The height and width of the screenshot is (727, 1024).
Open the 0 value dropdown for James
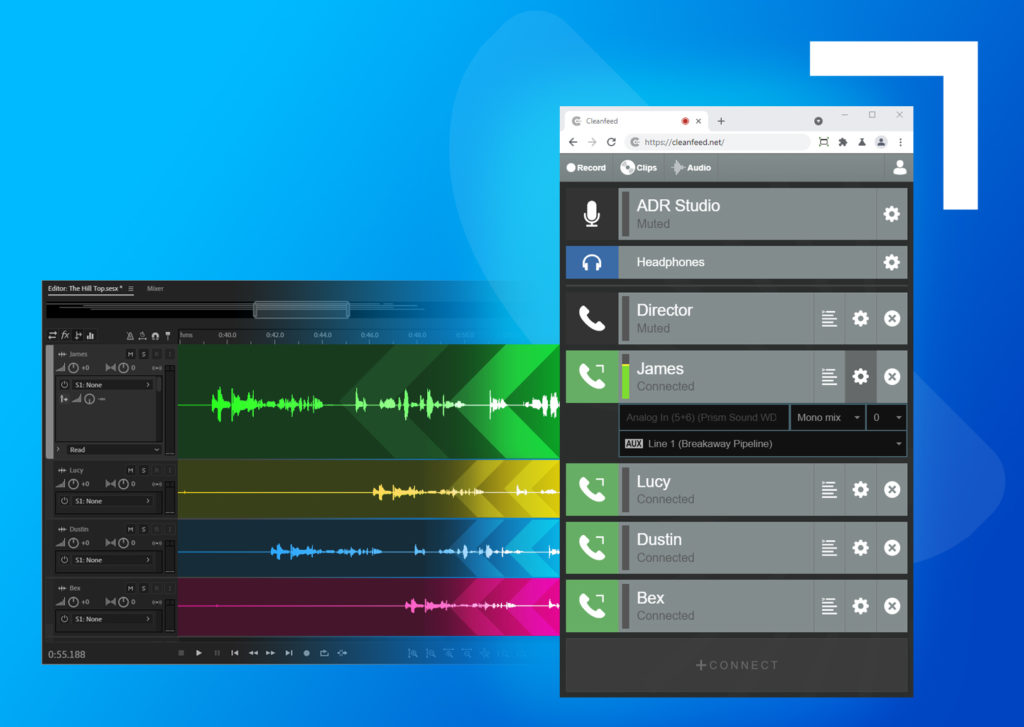pyautogui.click(x=887, y=417)
